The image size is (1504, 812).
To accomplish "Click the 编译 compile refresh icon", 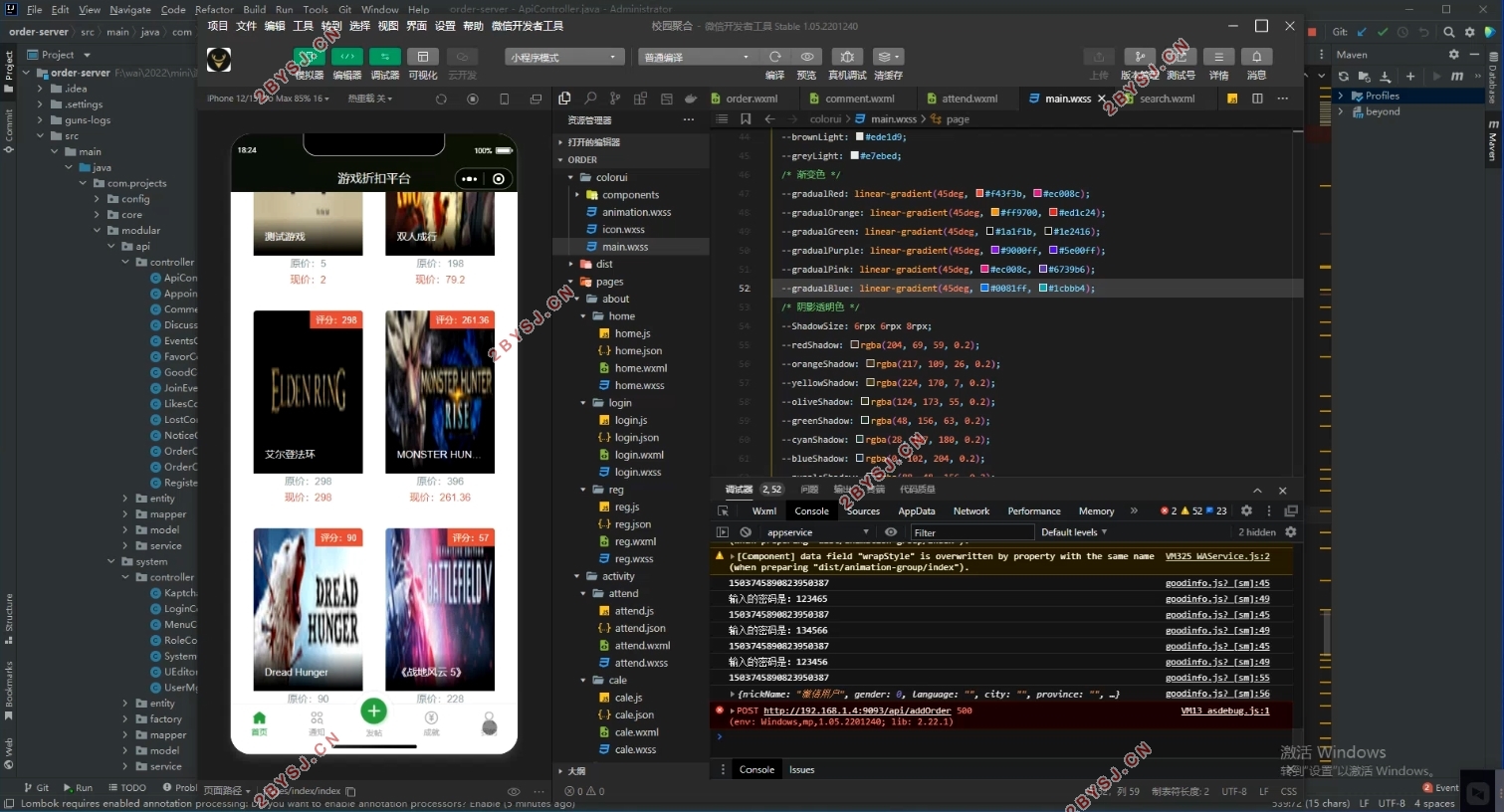I will click(x=775, y=57).
